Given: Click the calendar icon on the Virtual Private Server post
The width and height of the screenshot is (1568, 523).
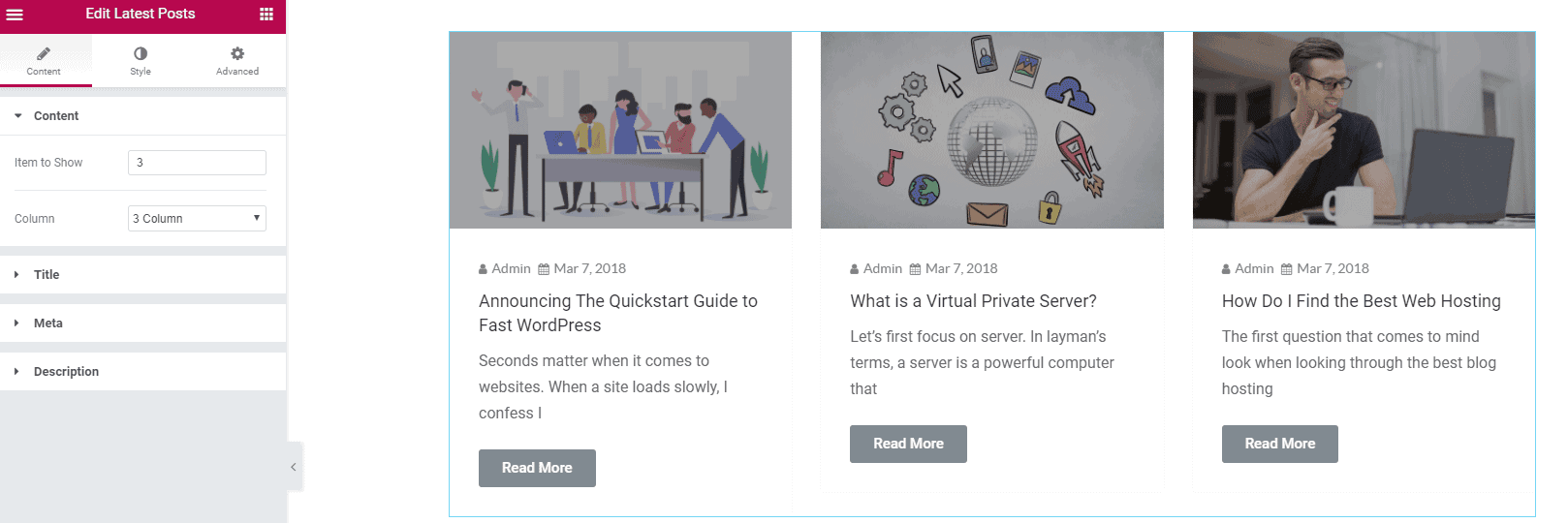Looking at the screenshot, I should [x=915, y=269].
